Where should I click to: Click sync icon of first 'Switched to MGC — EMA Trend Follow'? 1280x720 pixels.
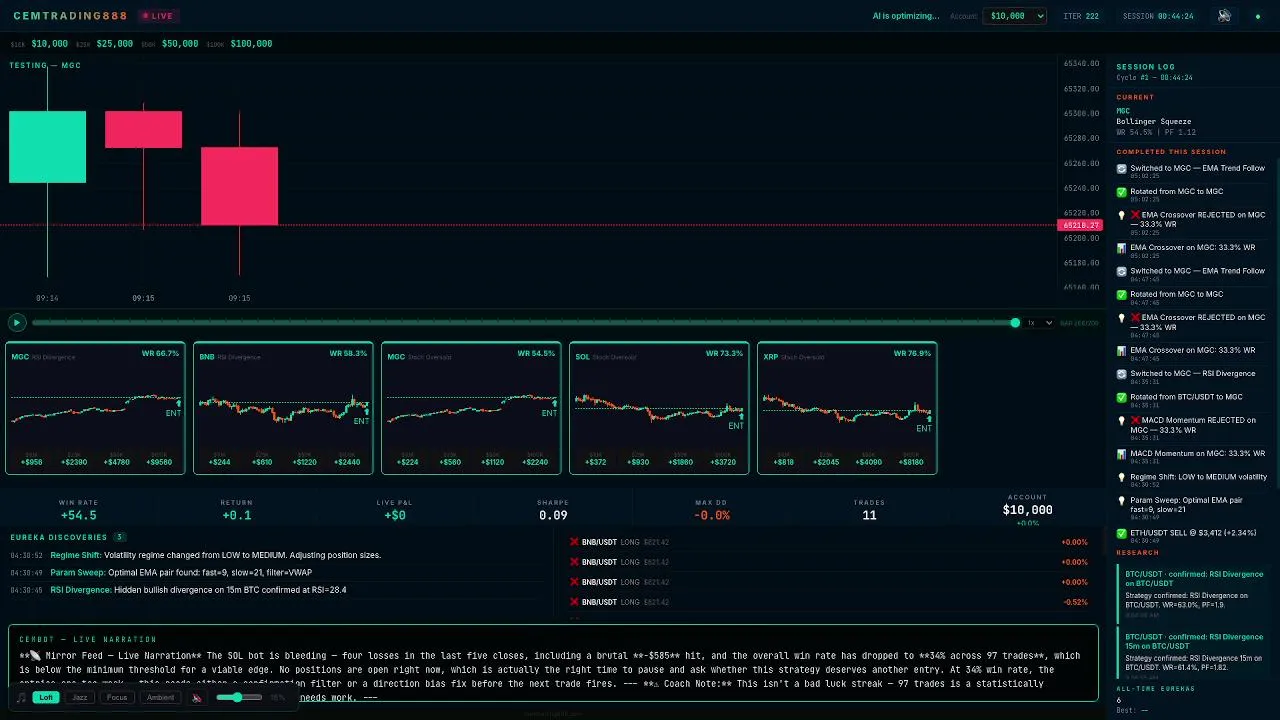click(1122, 169)
